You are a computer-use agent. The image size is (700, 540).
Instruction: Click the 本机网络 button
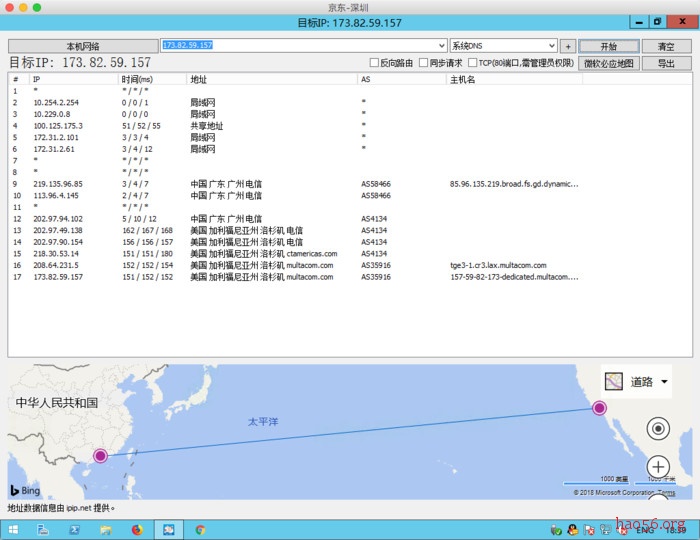[x=83, y=46]
